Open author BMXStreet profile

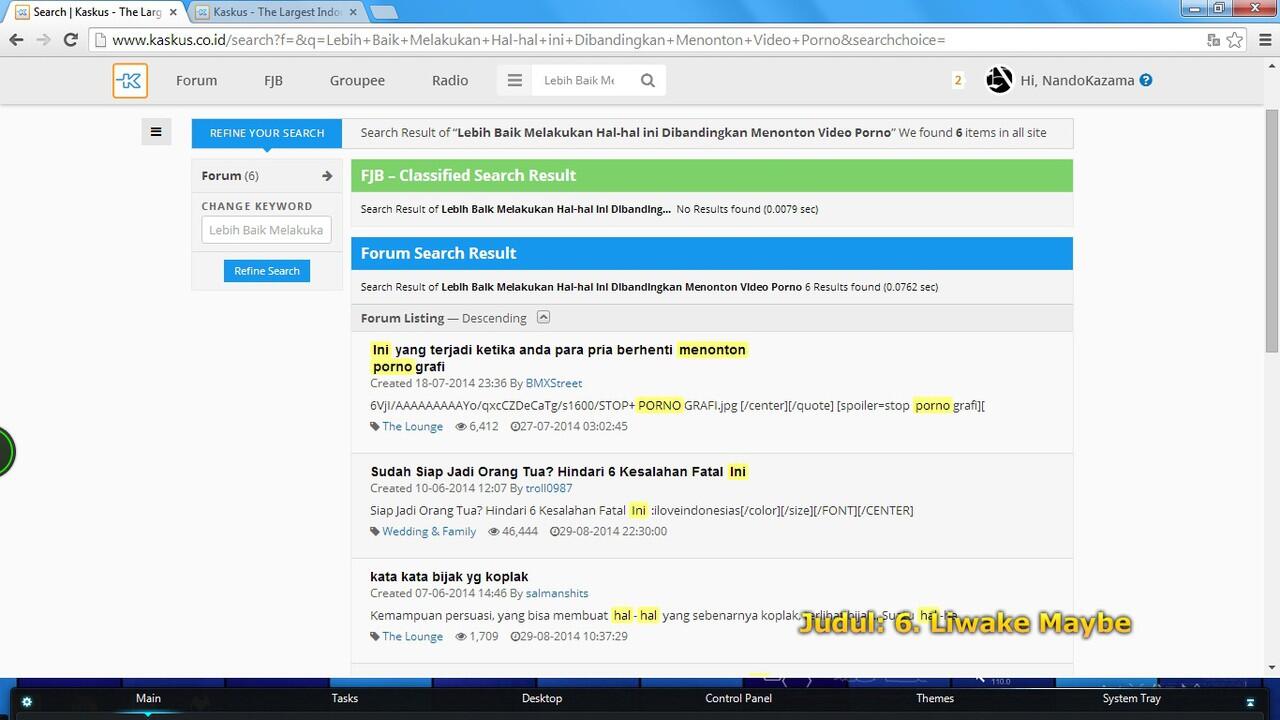[x=554, y=383]
